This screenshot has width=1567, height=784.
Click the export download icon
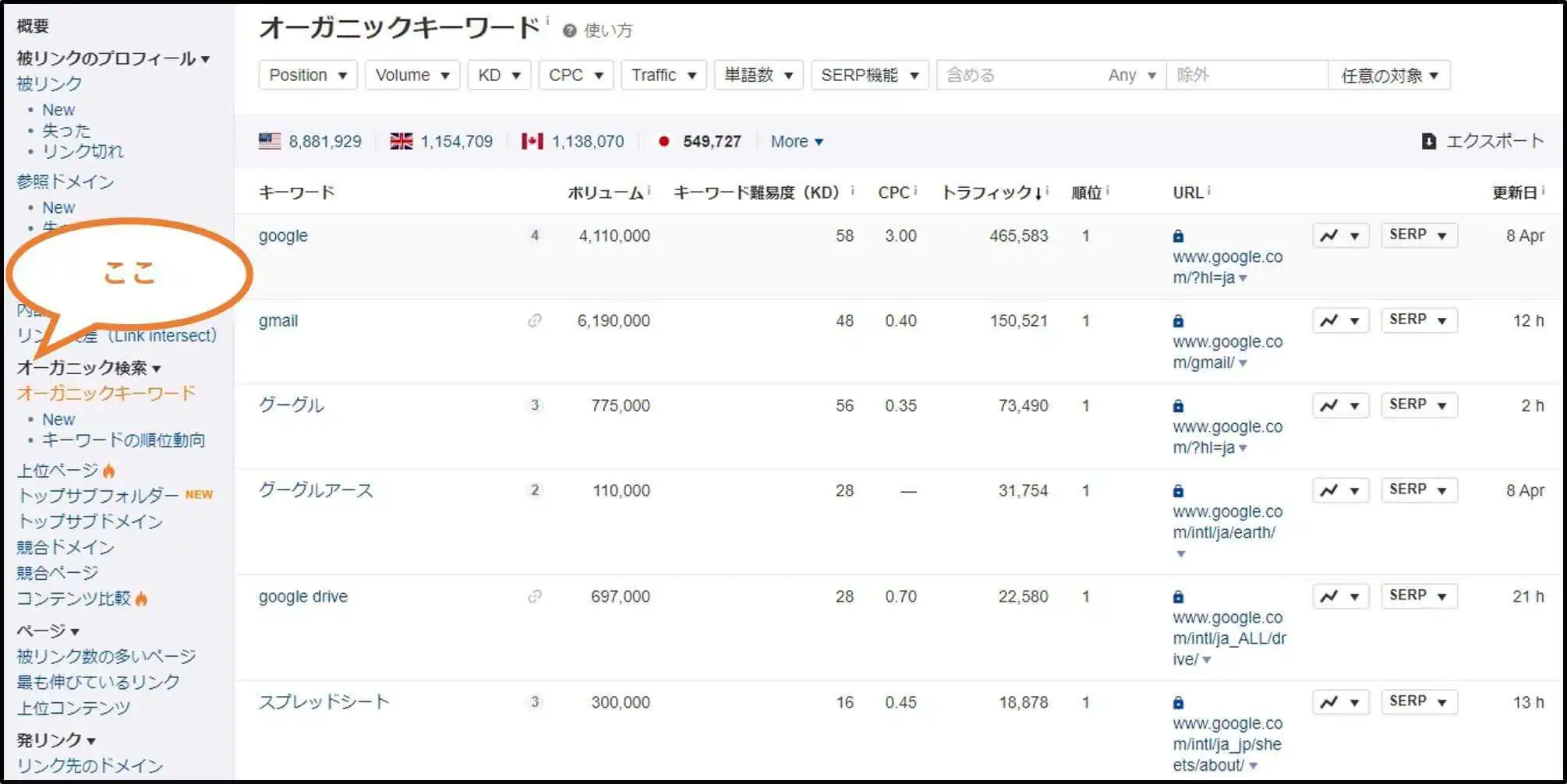coord(1428,141)
